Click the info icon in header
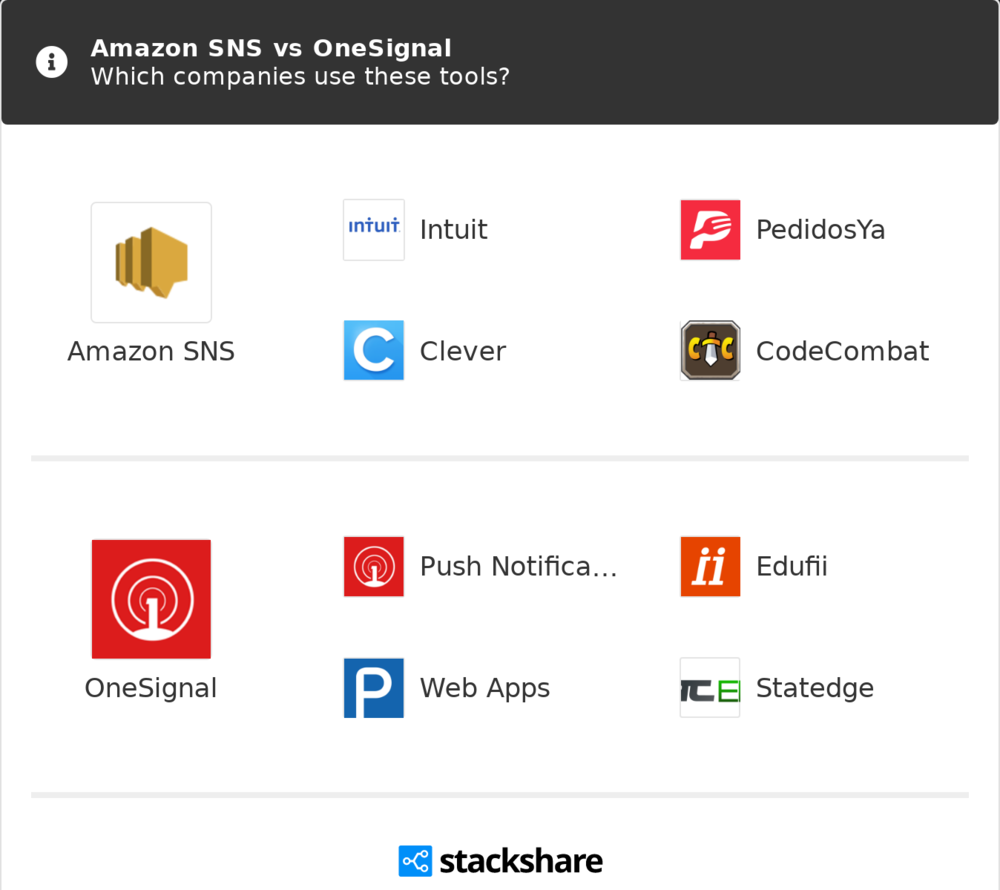The image size is (1000, 890). pos(52,62)
